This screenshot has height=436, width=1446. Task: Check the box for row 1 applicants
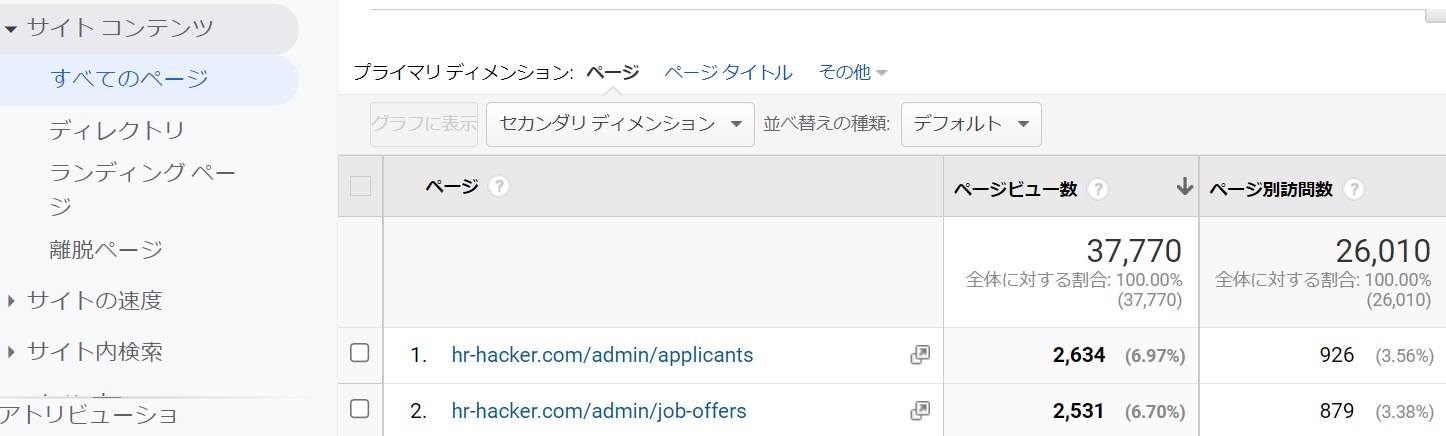click(x=360, y=353)
